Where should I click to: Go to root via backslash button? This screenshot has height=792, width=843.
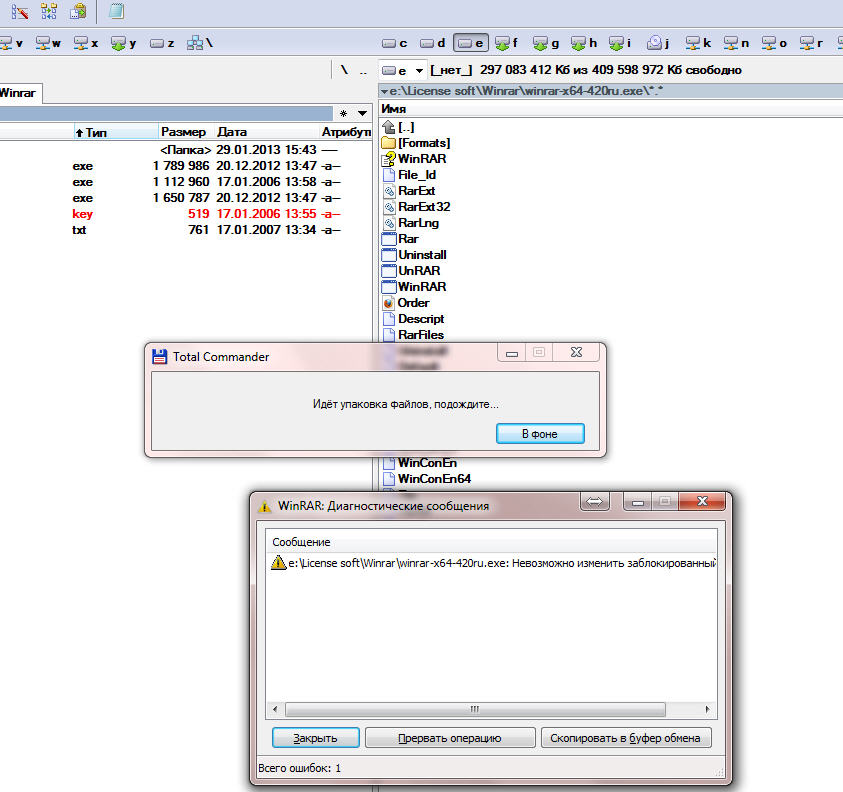(344, 70)
